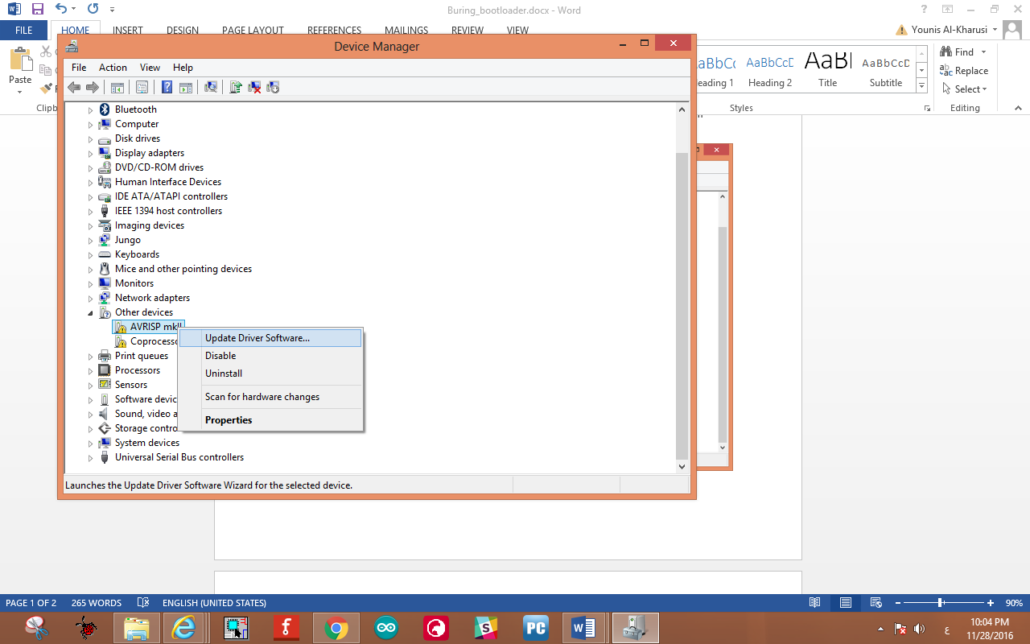Image resolution: width=1030 pixels, height=644 pixels.
Task: Collapse the Other devices category
Action: click(x=91, y=313)
